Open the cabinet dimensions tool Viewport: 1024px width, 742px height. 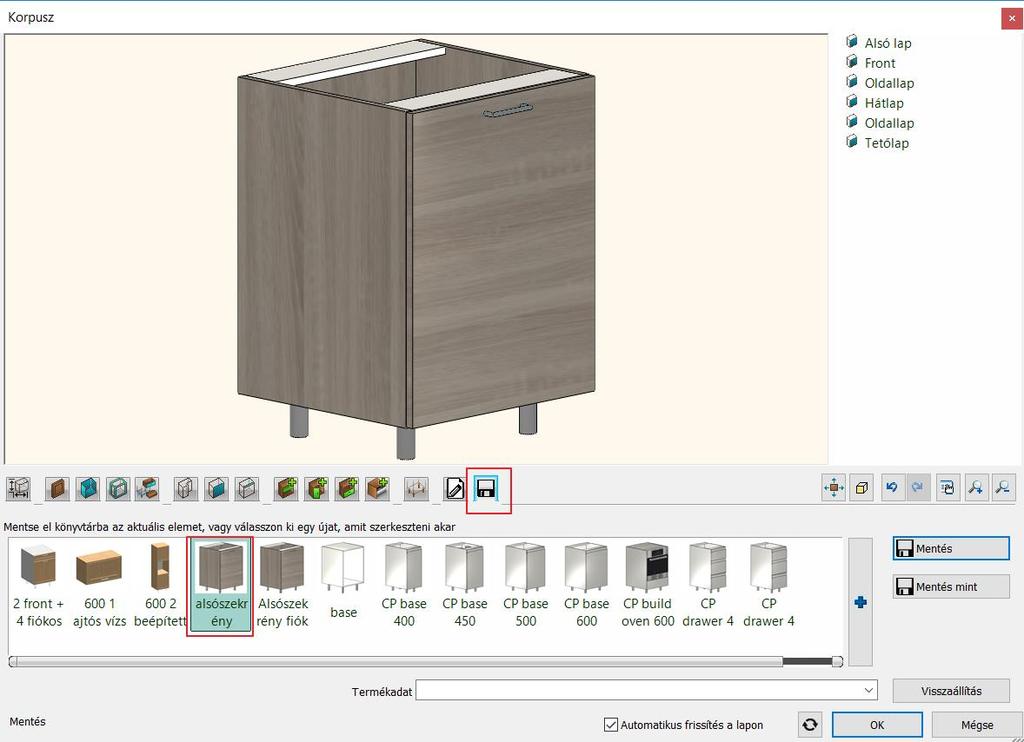pos(18,488)
